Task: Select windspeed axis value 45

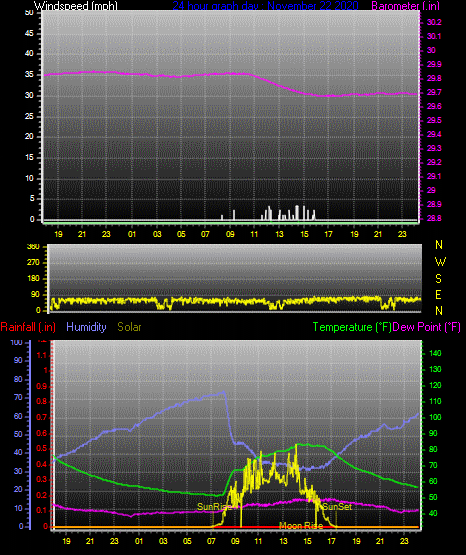Action: [x=29, y=33]
